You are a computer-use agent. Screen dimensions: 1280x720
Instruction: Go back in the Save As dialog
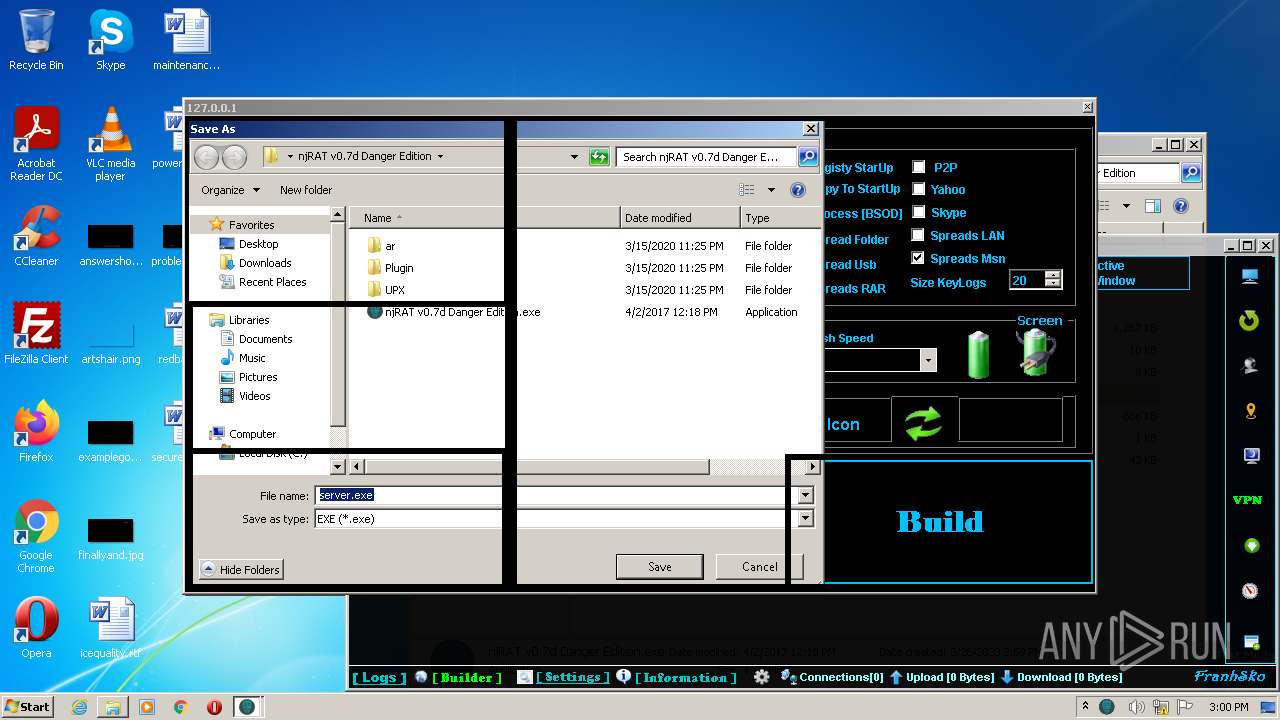tap(206, 157)
